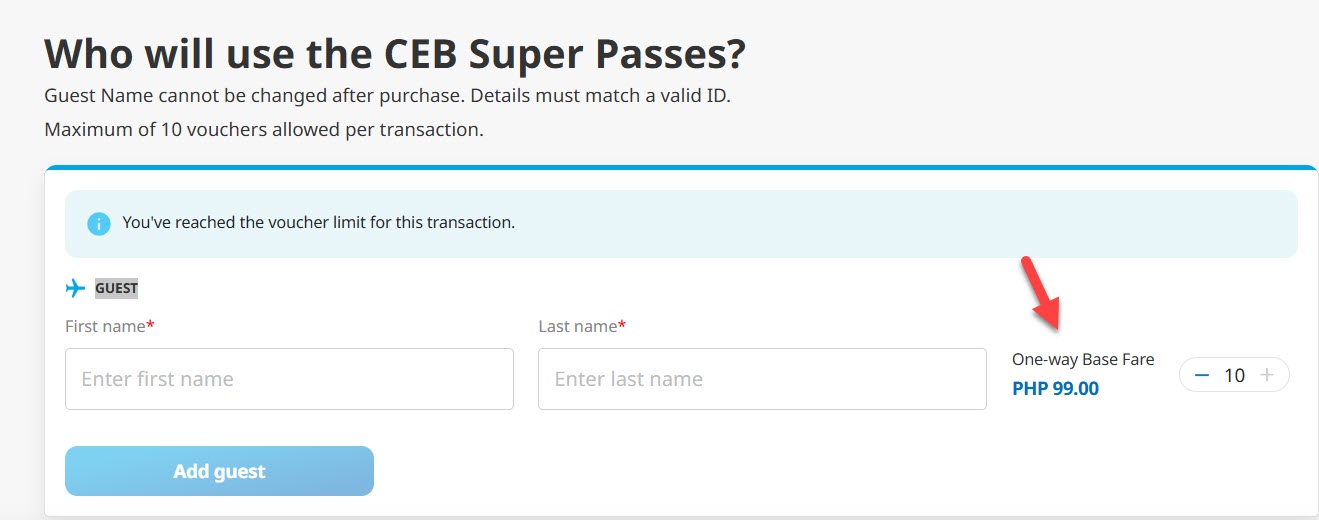Click the airplane icon beside GUEST
The width and height of the screenshot is (1319, 520).
pyautogui.click(x=75, y=288)
